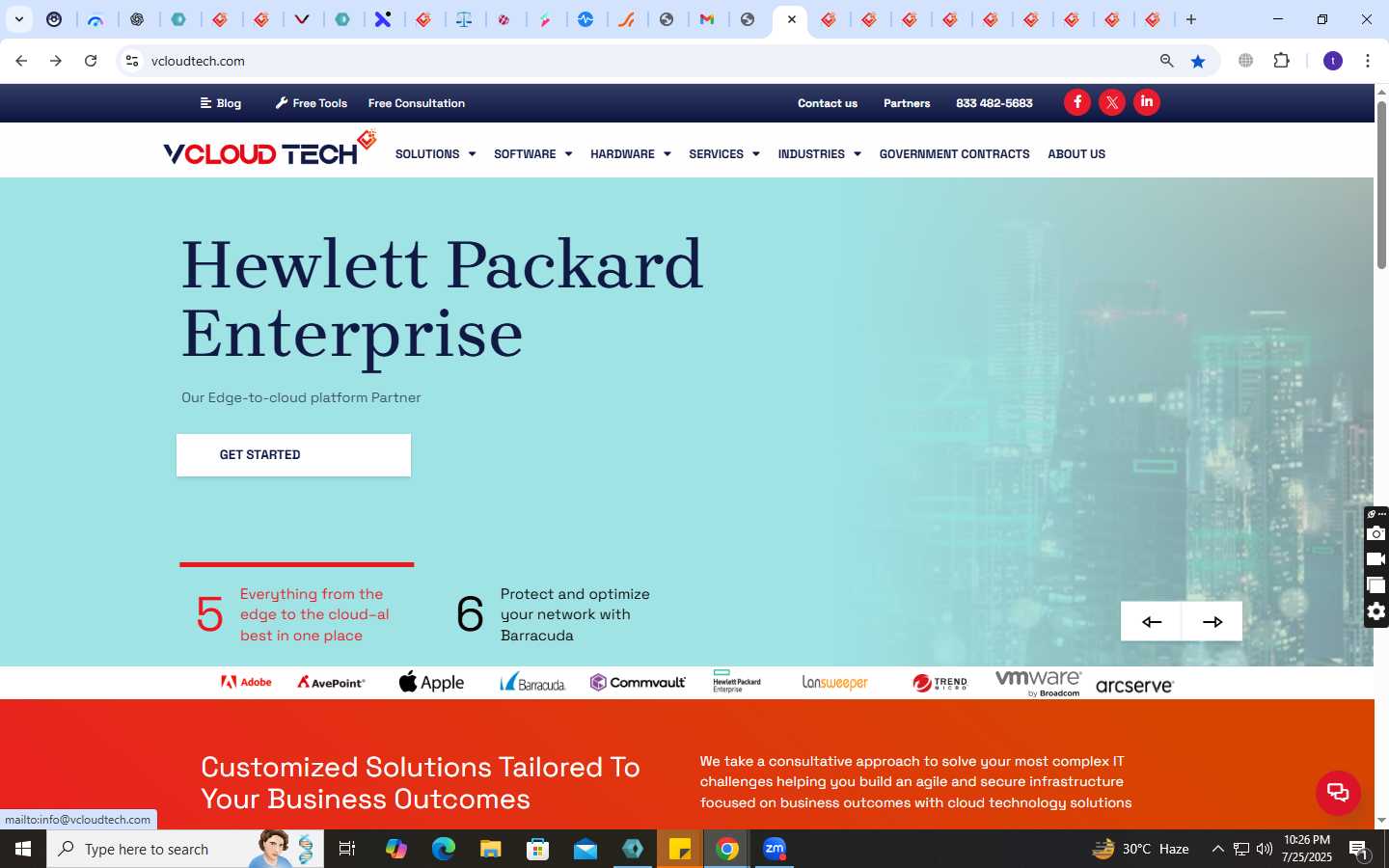Click the GET STARTED button
The width and height of the screenshot is (1389, 868).
[293, 455]
